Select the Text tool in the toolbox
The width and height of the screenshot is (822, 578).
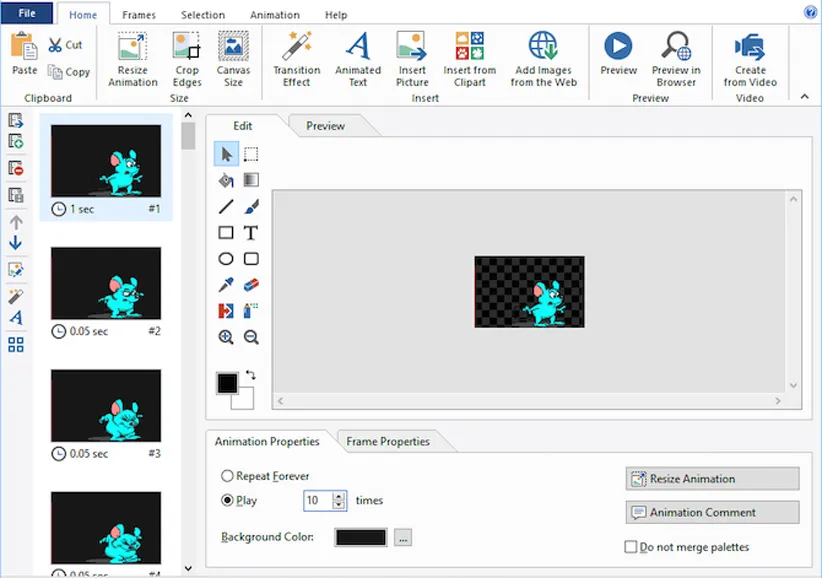(x=251, y=233)
